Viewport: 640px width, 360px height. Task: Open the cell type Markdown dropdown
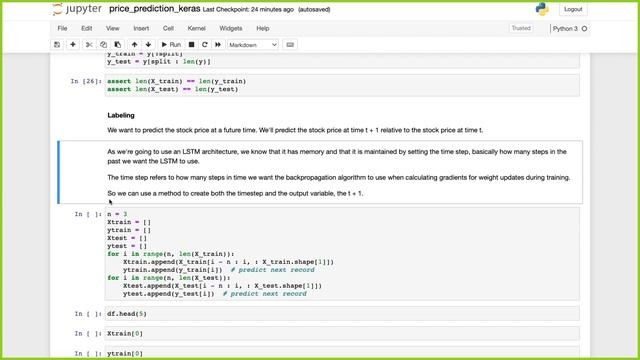253,45
